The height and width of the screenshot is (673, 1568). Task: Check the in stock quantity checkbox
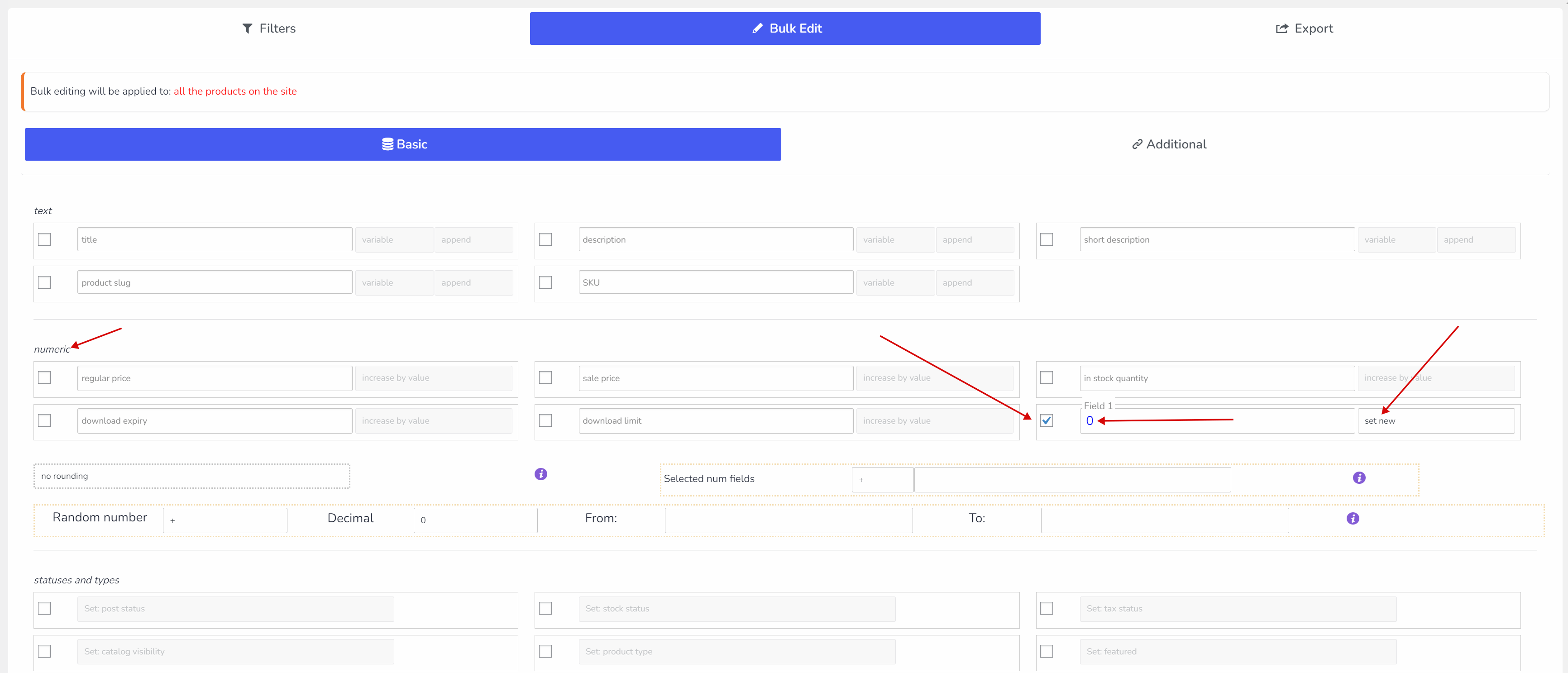[1047, 378]
